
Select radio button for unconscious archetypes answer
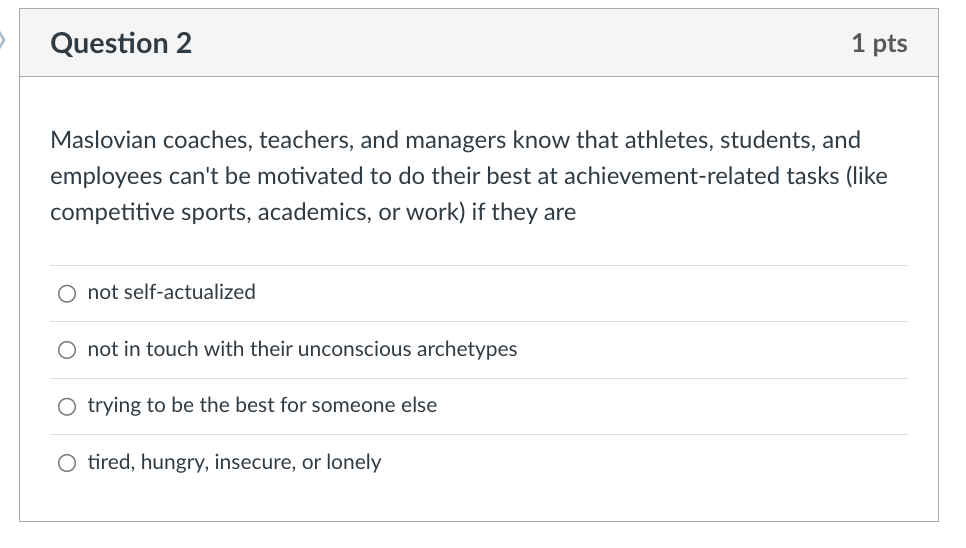[67, 351]
